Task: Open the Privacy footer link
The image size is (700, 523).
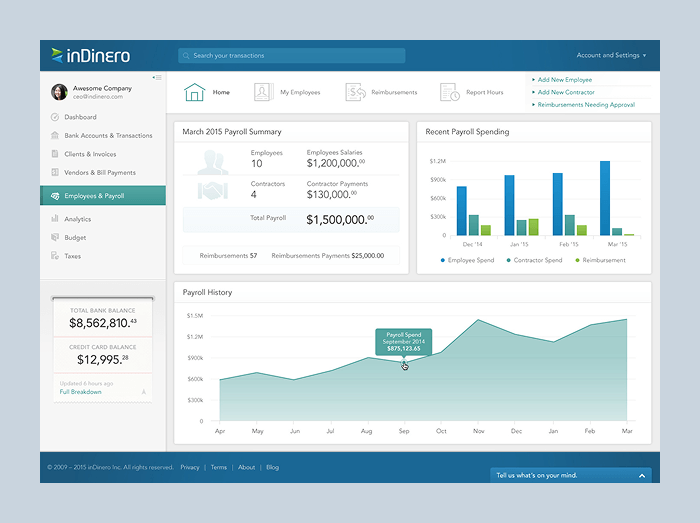Action: tap(190, 467)
